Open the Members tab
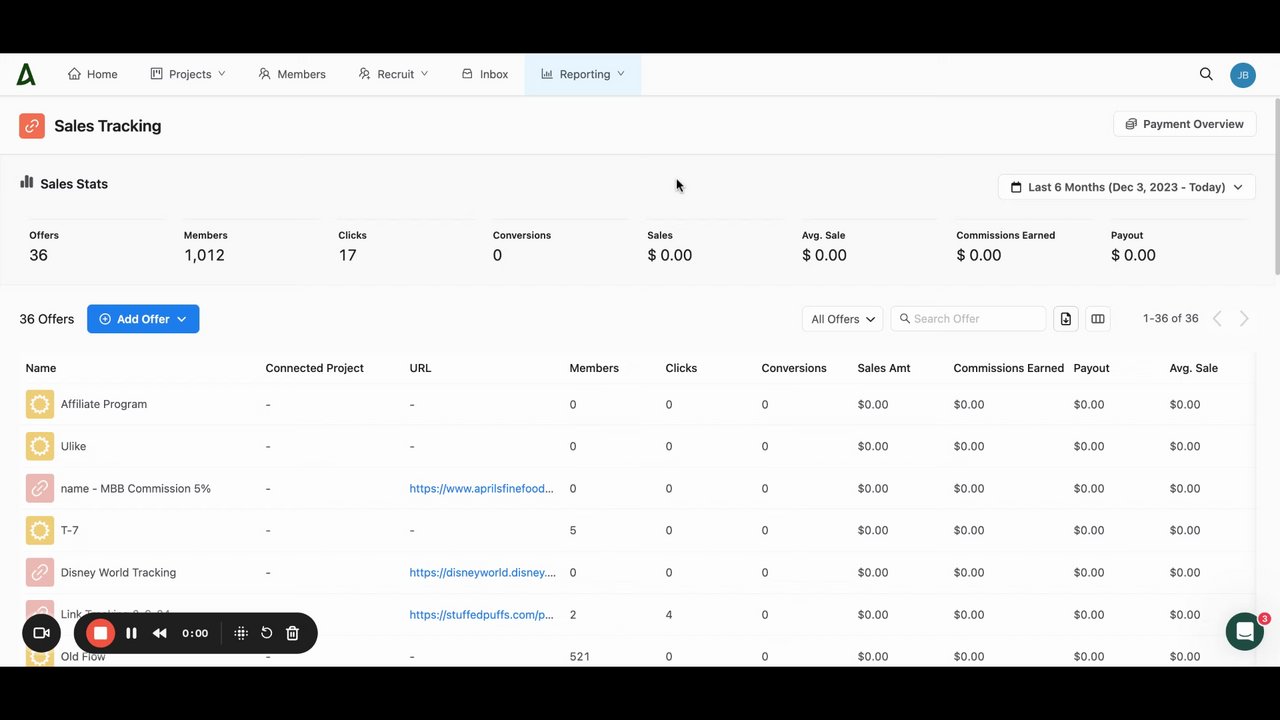 pos(292,74)
